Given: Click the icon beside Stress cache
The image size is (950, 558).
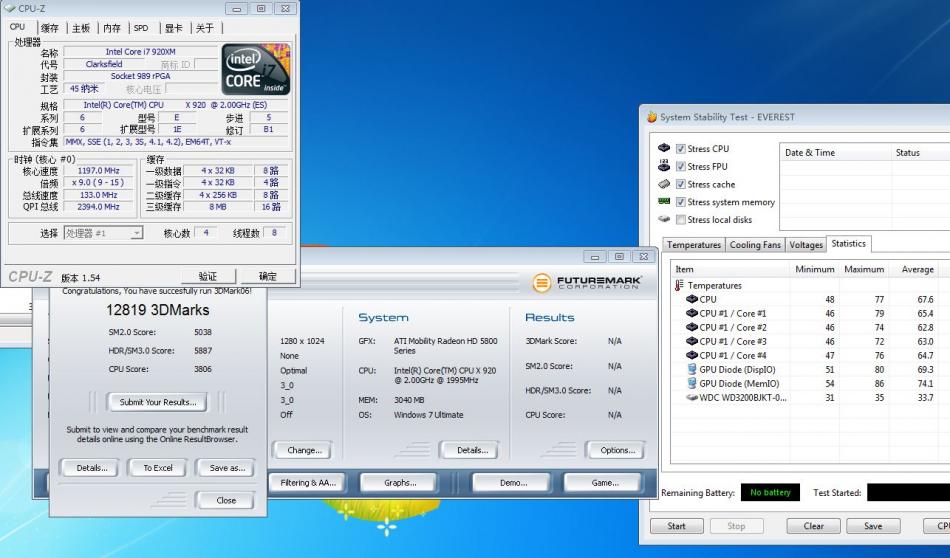Looking at the screenshot, I should tap(664, 184).
